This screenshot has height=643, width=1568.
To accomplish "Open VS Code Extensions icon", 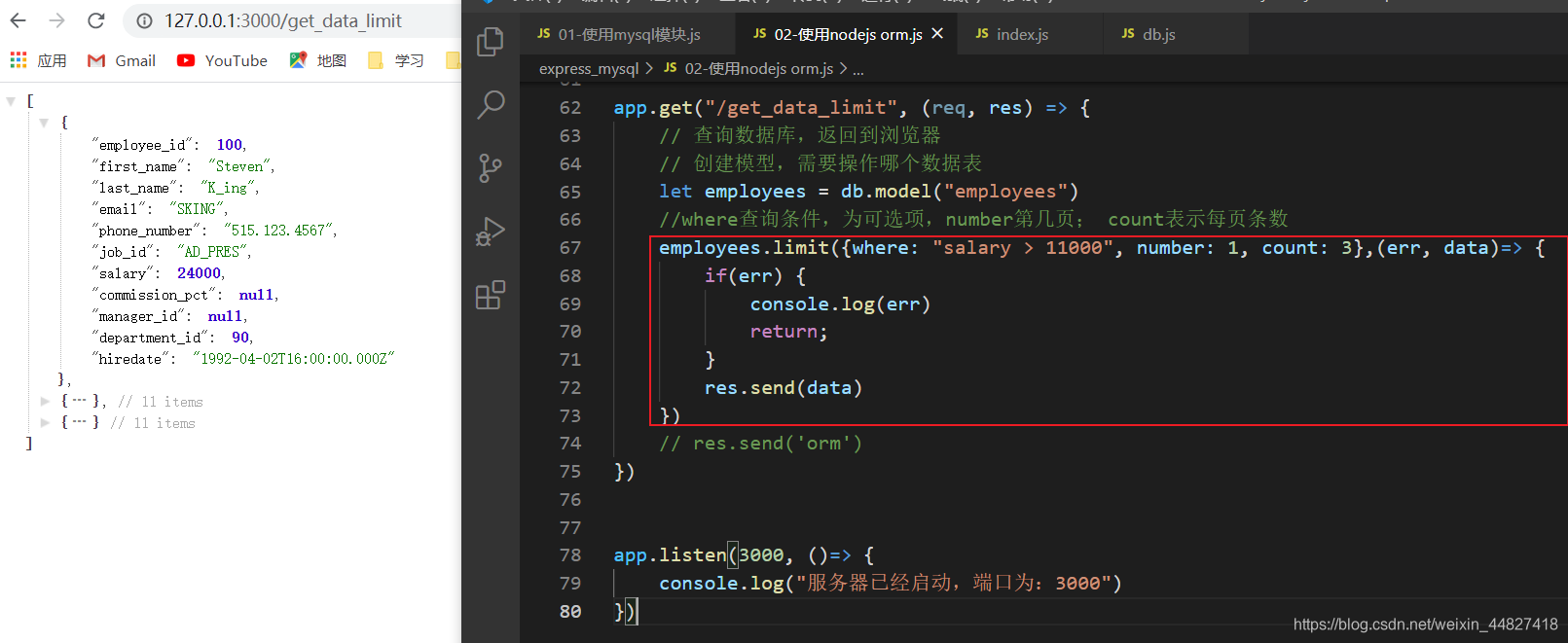I will pos(491,295).
